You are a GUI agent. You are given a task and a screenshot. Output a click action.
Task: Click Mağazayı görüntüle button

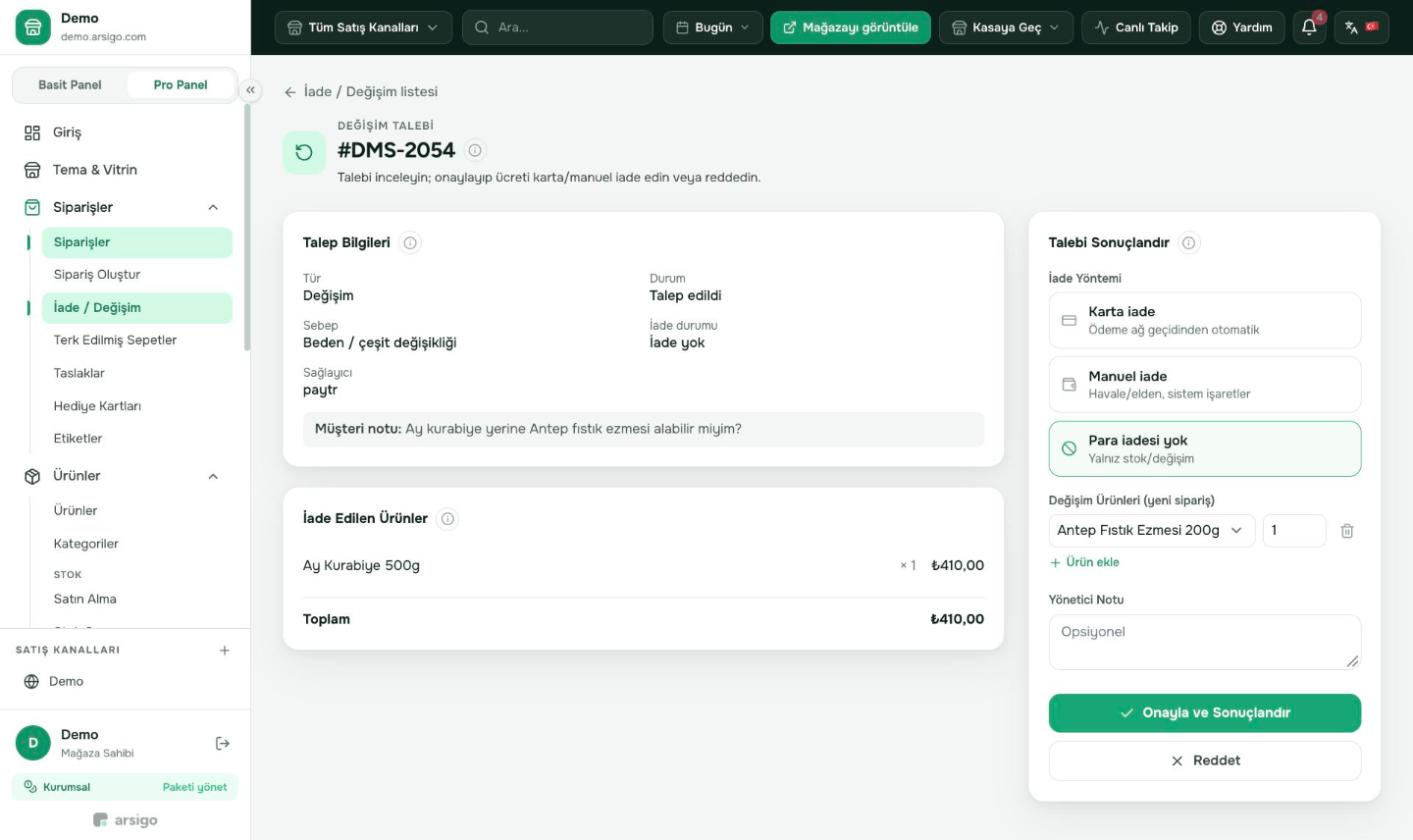pos(851,27)
